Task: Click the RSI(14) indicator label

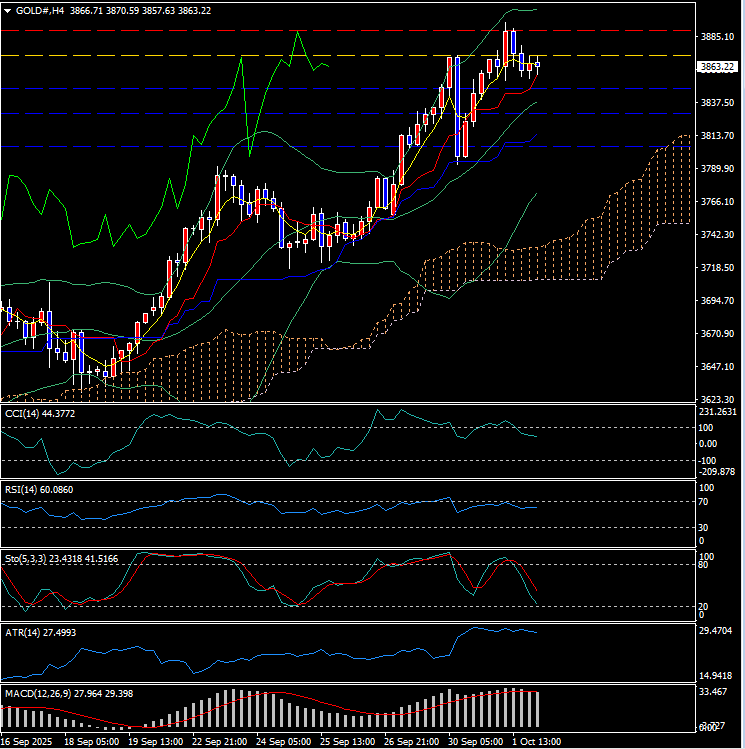Action: point(24,490)
